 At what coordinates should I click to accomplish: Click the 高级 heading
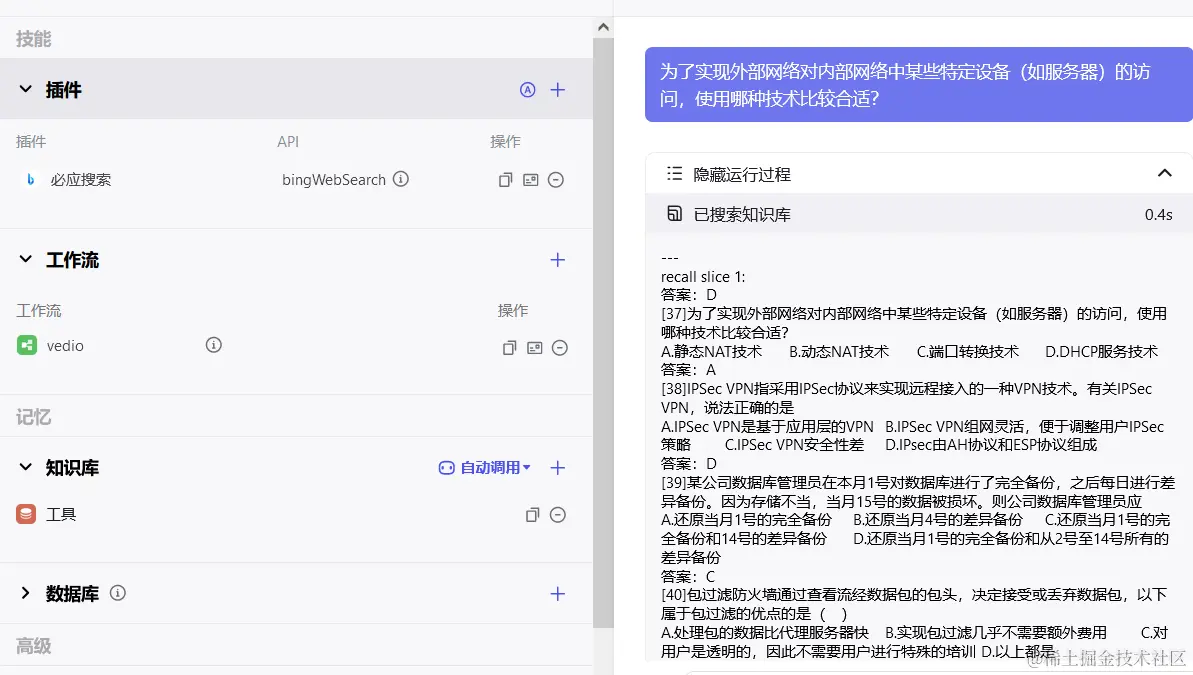point(33,646)
